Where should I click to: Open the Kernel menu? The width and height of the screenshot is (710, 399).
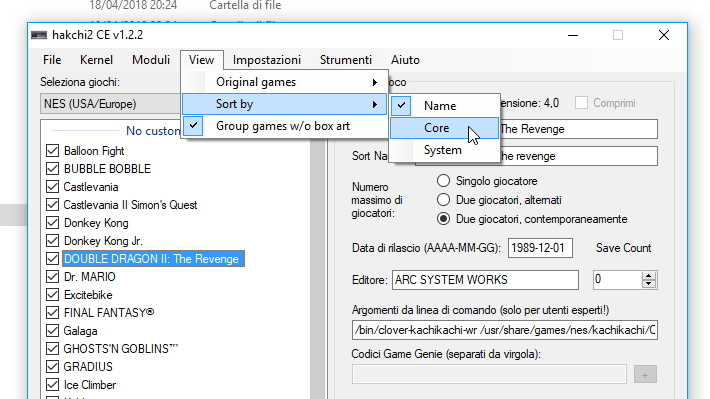(x=96, y=60)
